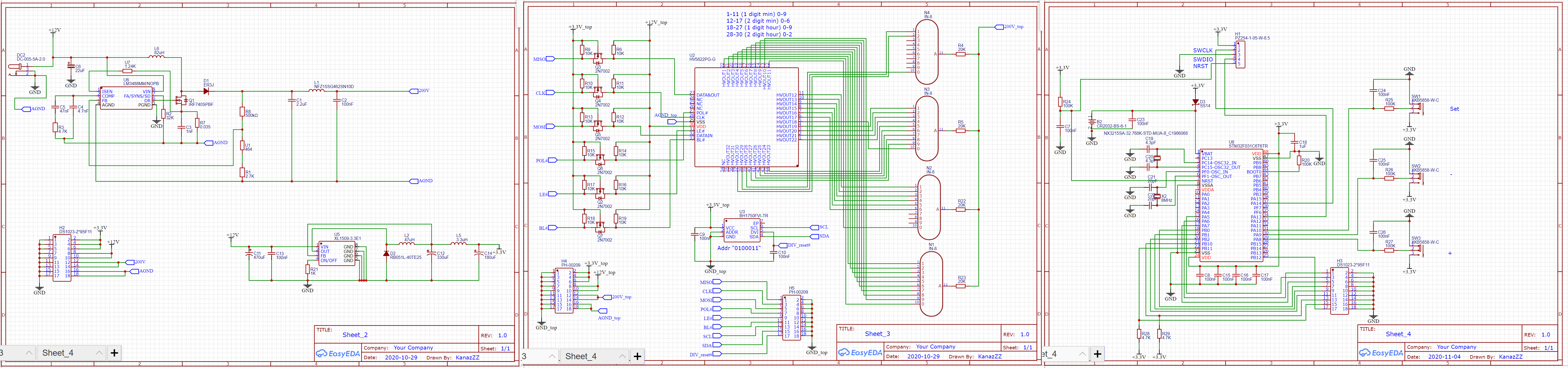Add a new sheet with the plus button under Sheet_2 schematic
The width and height of the screenshot is (1568, 368).
115,353
